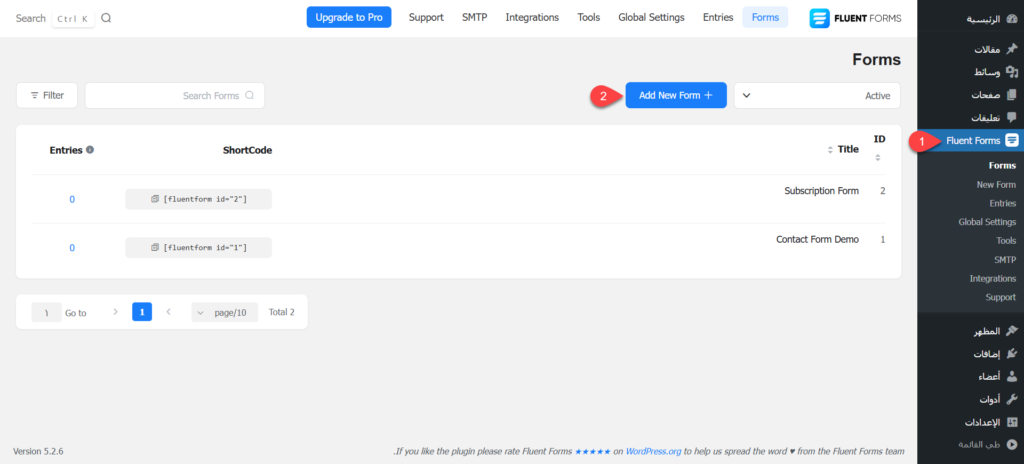Open SMTP in top navigation
Image resolution: width=1024 pixels, height=464 pixels.
[475, 18]
